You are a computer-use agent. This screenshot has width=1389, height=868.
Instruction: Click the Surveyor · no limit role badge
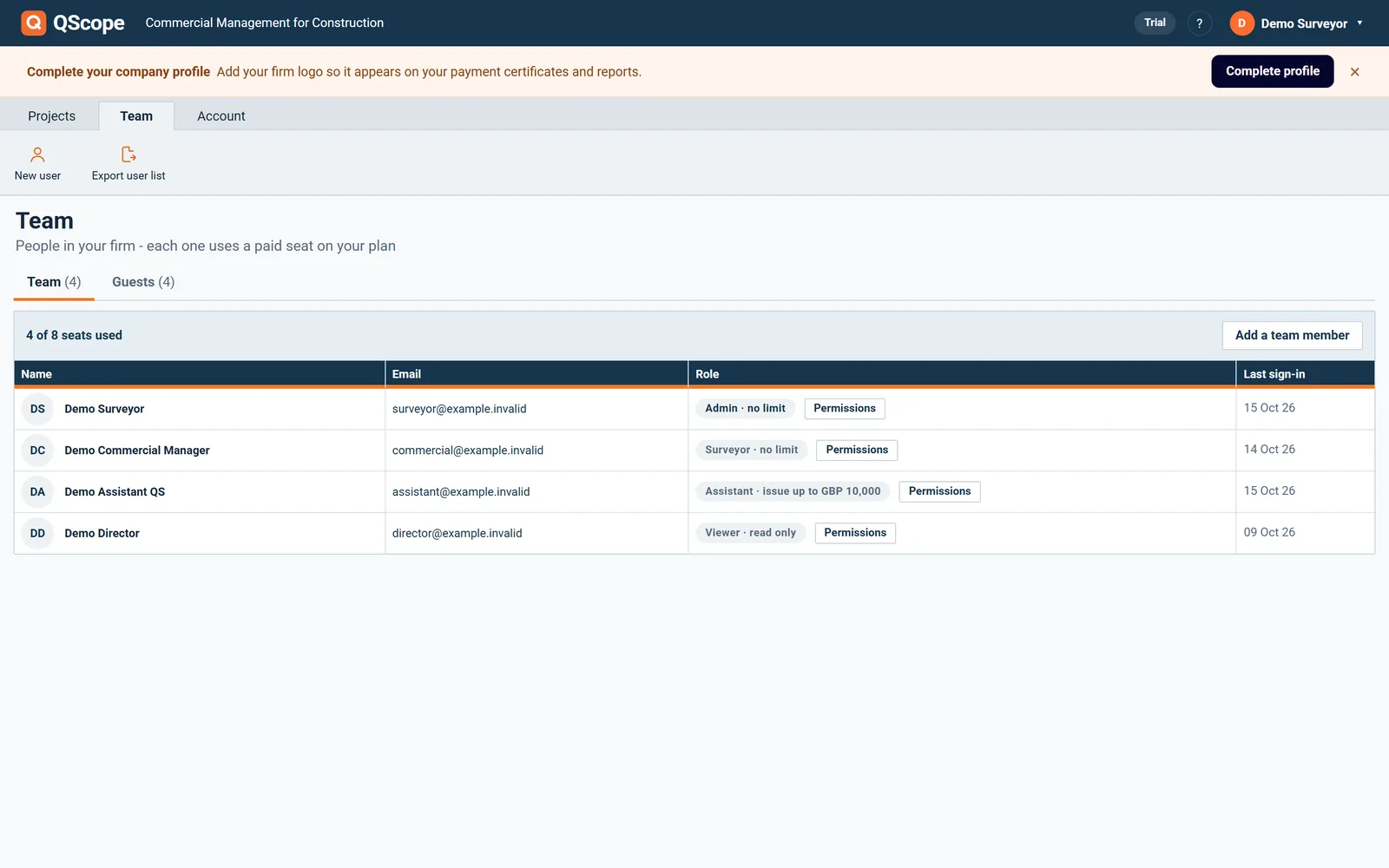(751, 450)
